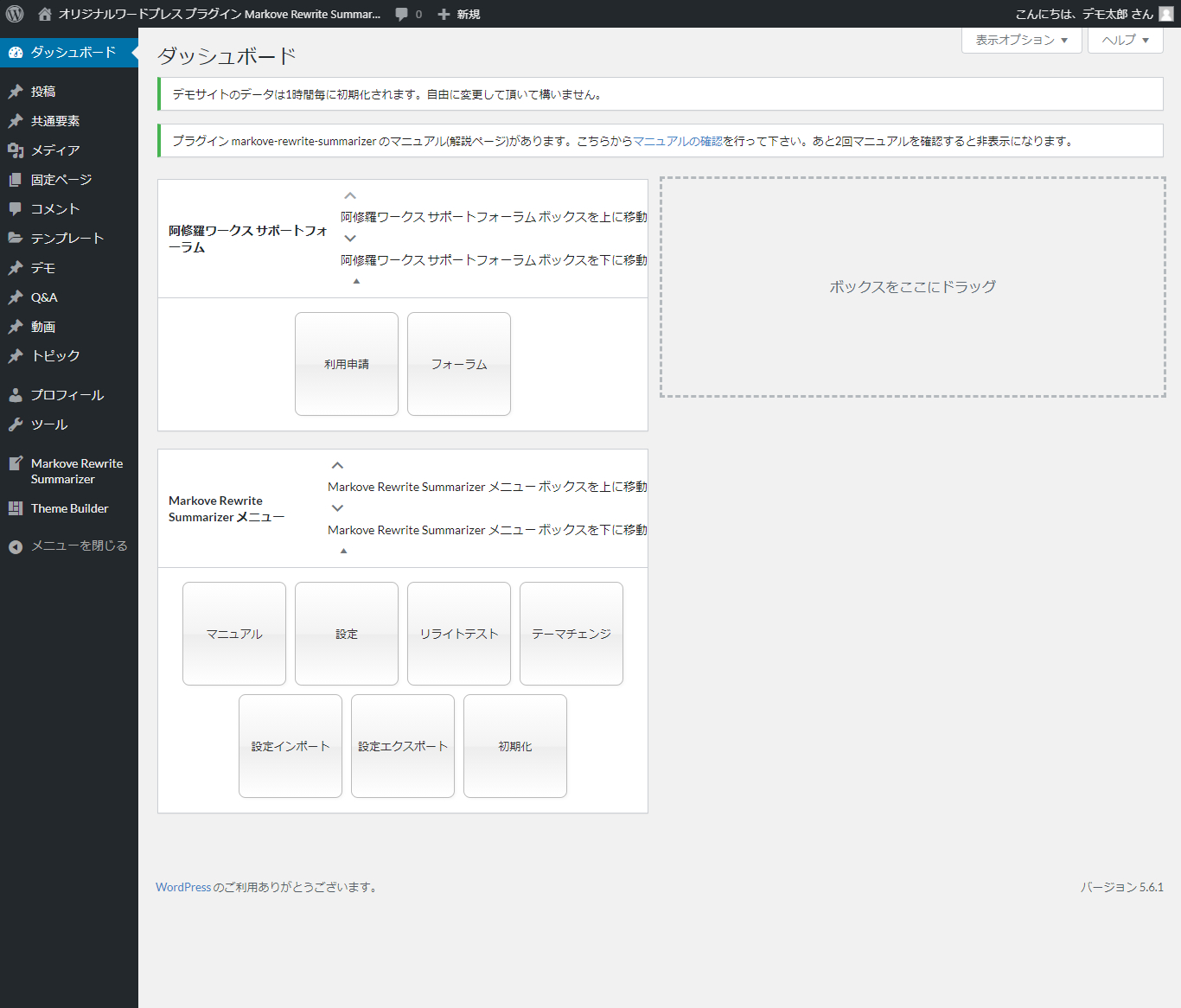Click the リライトテスト button
The height and width of the screenshot is (1008, 1181).
pyautogui.click(x=459, y=634)
